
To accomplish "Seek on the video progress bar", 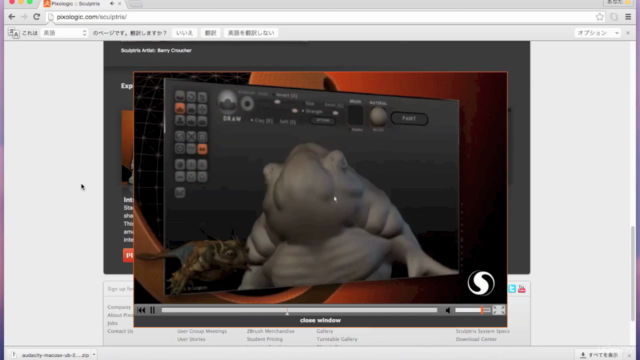I will [299, 310].
